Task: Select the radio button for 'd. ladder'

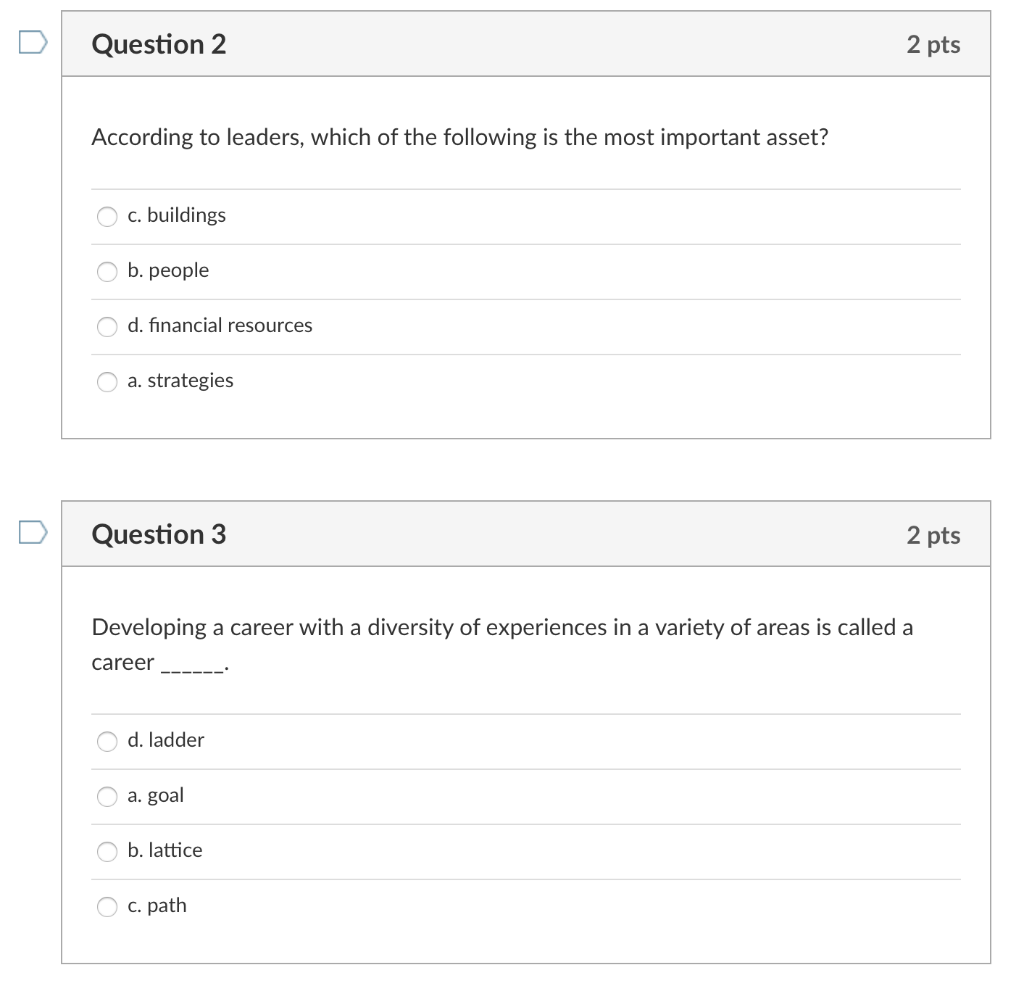Action: coord(106,741)
